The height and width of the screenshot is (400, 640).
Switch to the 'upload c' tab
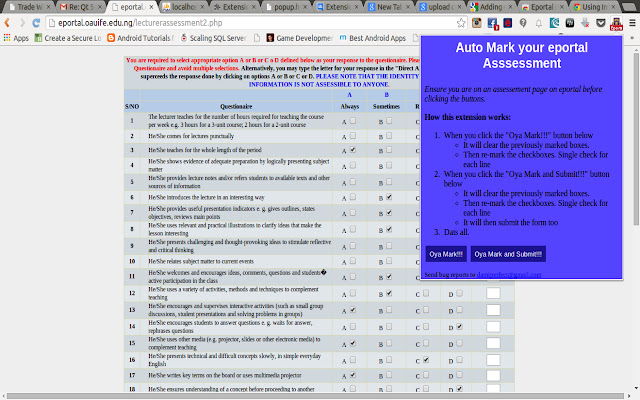[x=440, y=7]
